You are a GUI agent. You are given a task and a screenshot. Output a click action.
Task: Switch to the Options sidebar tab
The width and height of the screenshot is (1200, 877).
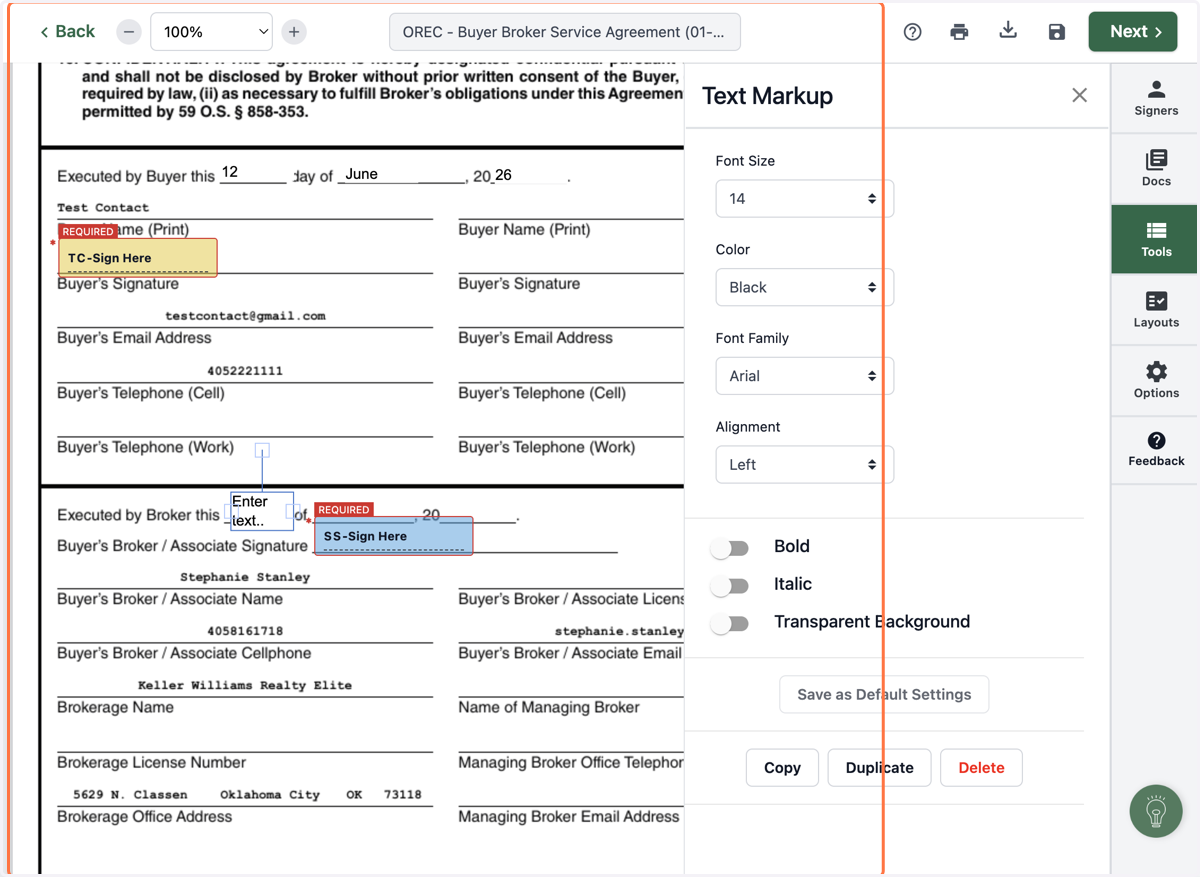click(x=1156, y=380)
